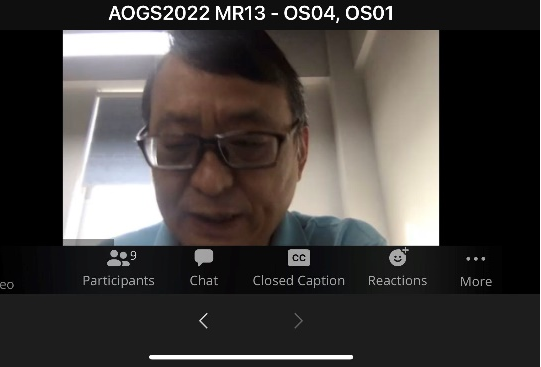Click the grey name tag on the video

[x=88, y=242]
